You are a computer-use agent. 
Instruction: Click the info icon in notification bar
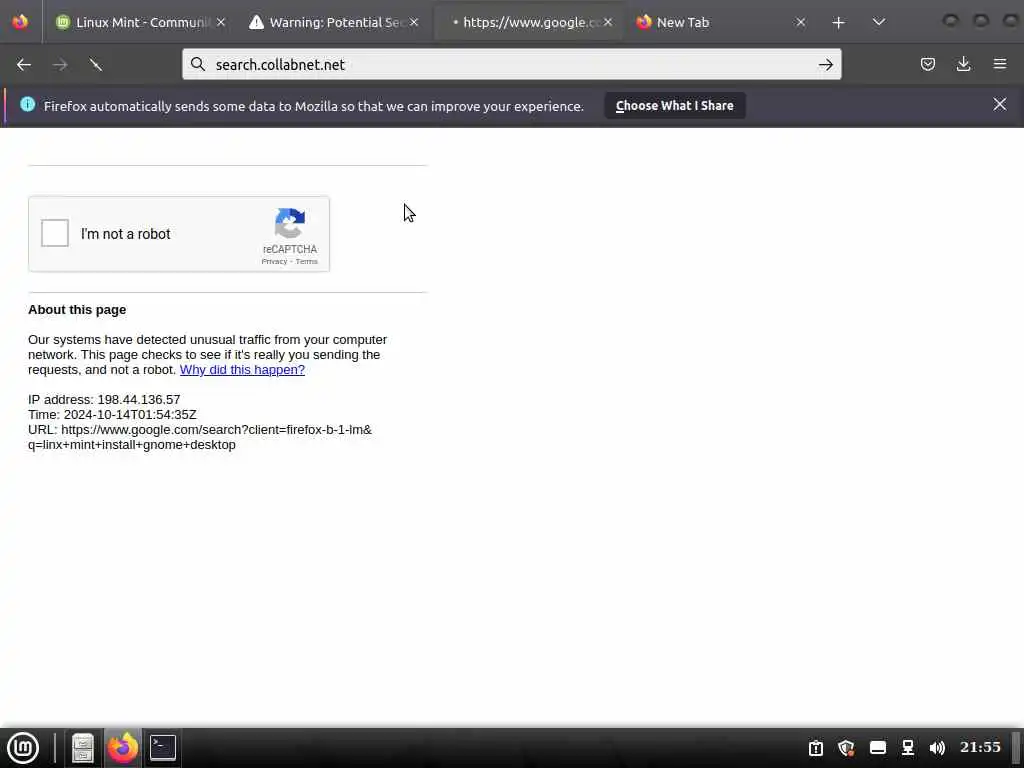click(27, 104)
